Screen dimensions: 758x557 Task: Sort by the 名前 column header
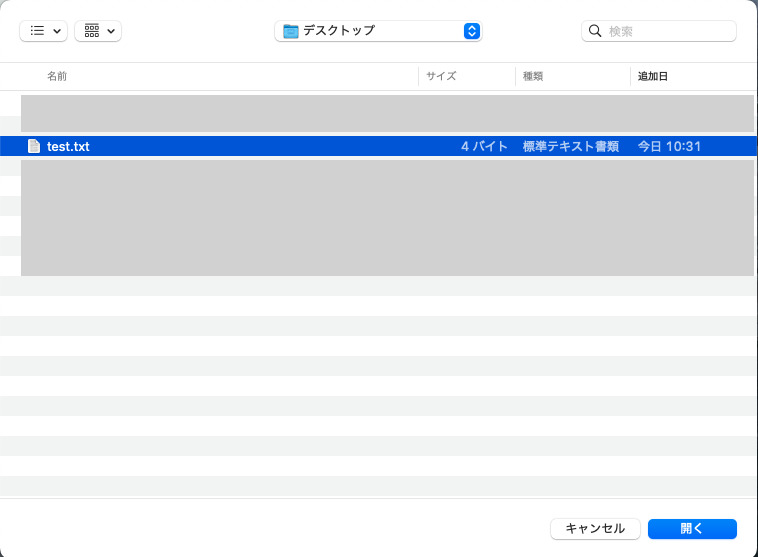coord(57,76)
